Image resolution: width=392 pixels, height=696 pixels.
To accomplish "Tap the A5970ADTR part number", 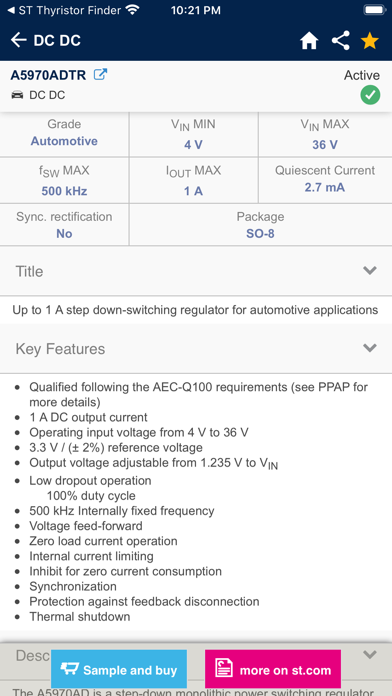I will [48, 75].
